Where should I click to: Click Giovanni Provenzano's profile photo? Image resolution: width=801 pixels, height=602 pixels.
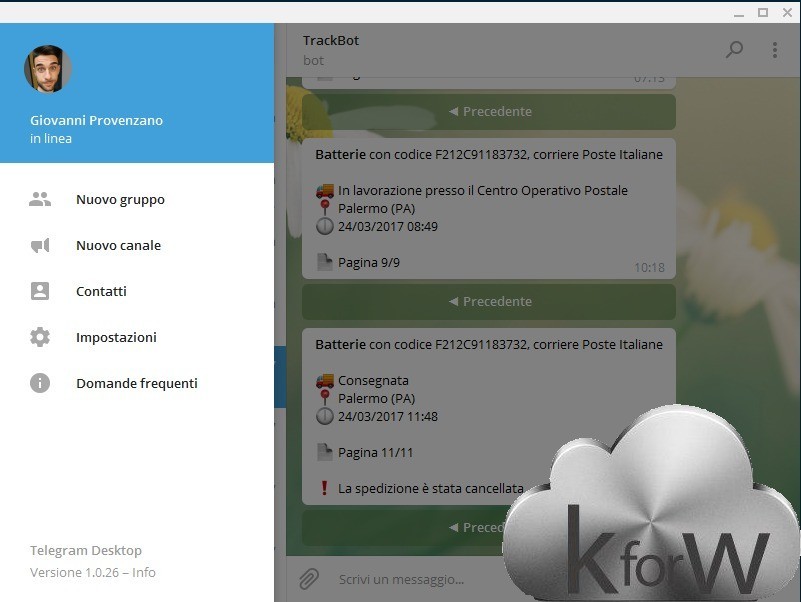[48, 68]
